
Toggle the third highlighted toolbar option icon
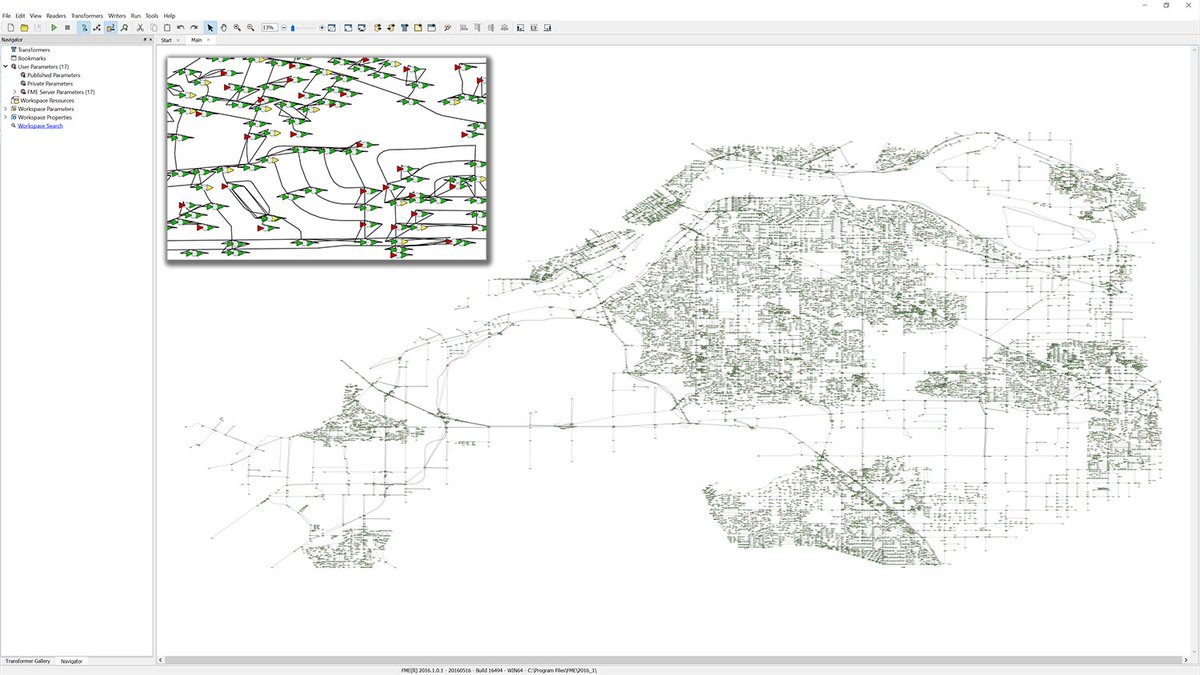coord(111,27)
